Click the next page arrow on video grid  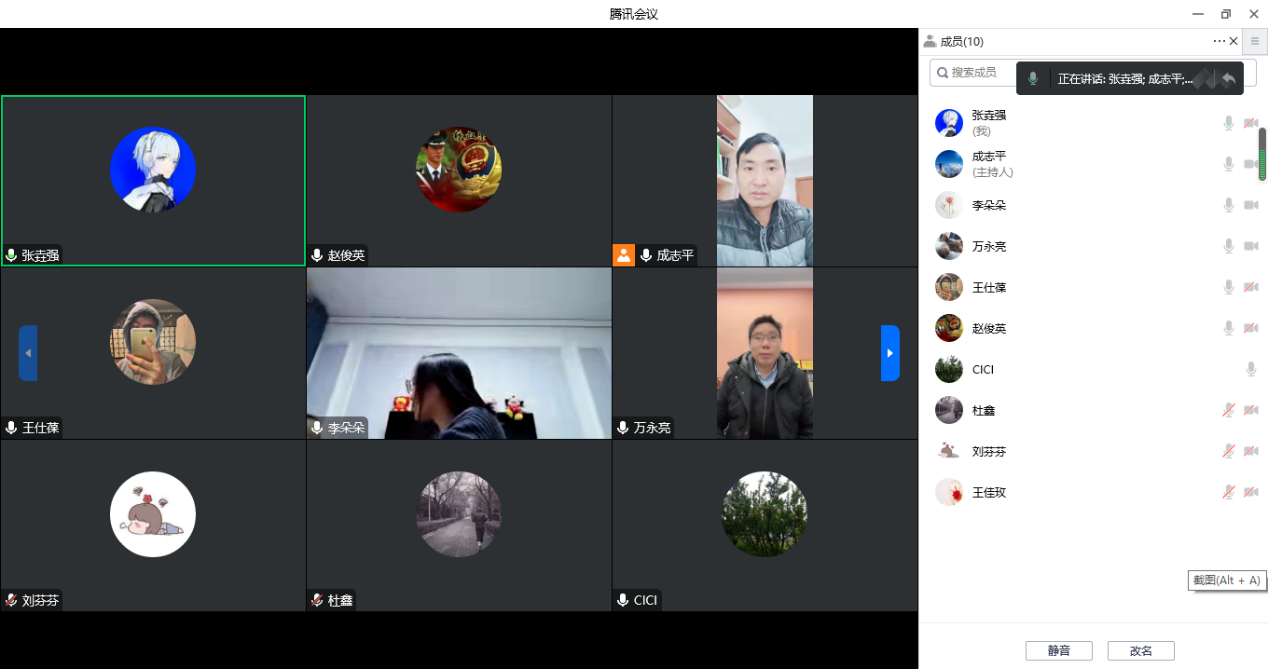(889, 353)
